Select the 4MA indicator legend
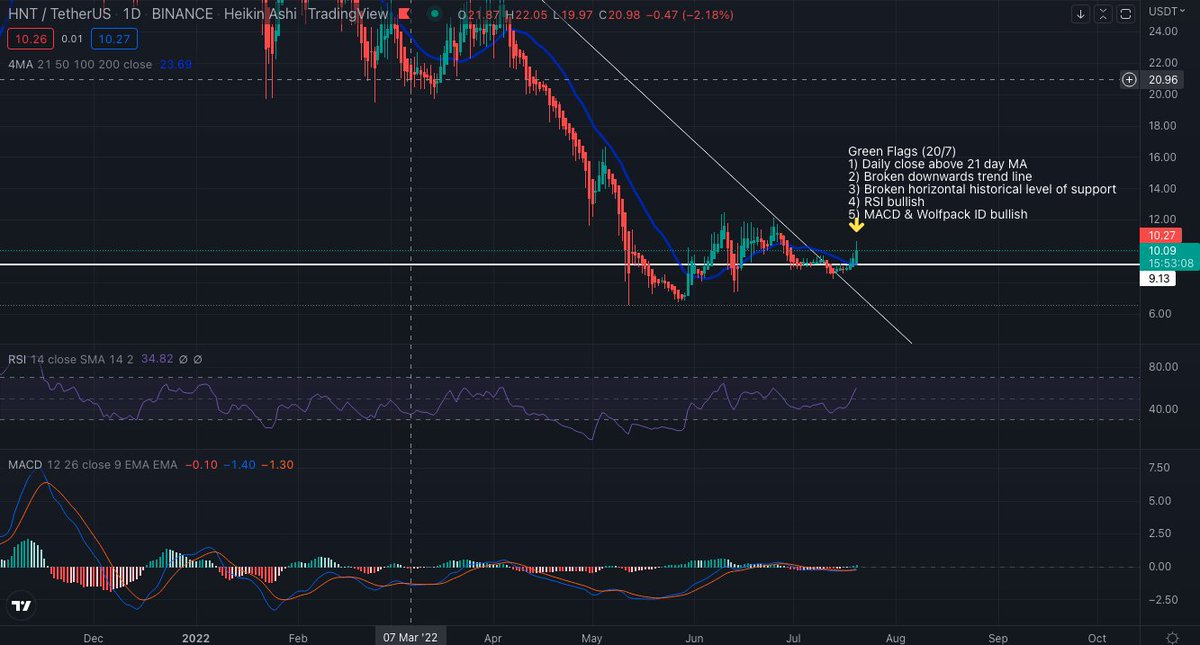The width and height of the screenshot is (1200, 645). [x=81, y=65]
